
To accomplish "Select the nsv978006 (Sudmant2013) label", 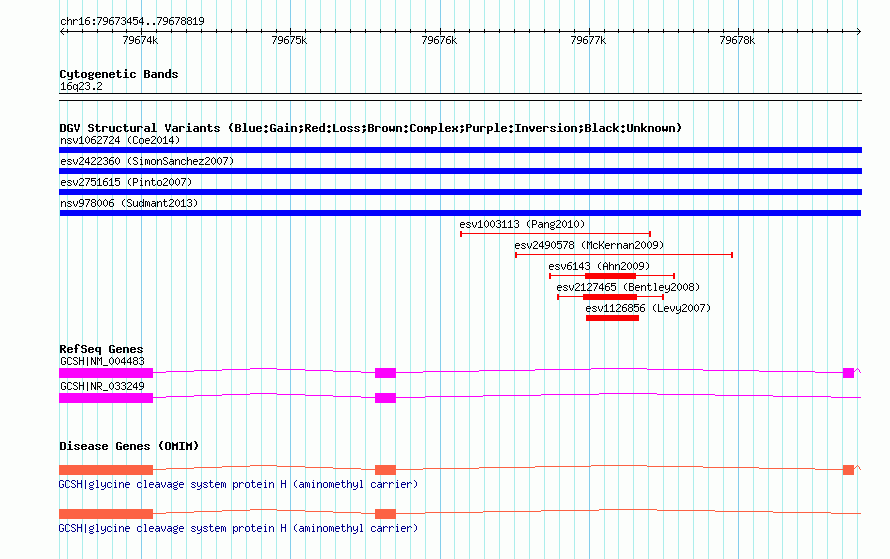I will click(129, 203).
